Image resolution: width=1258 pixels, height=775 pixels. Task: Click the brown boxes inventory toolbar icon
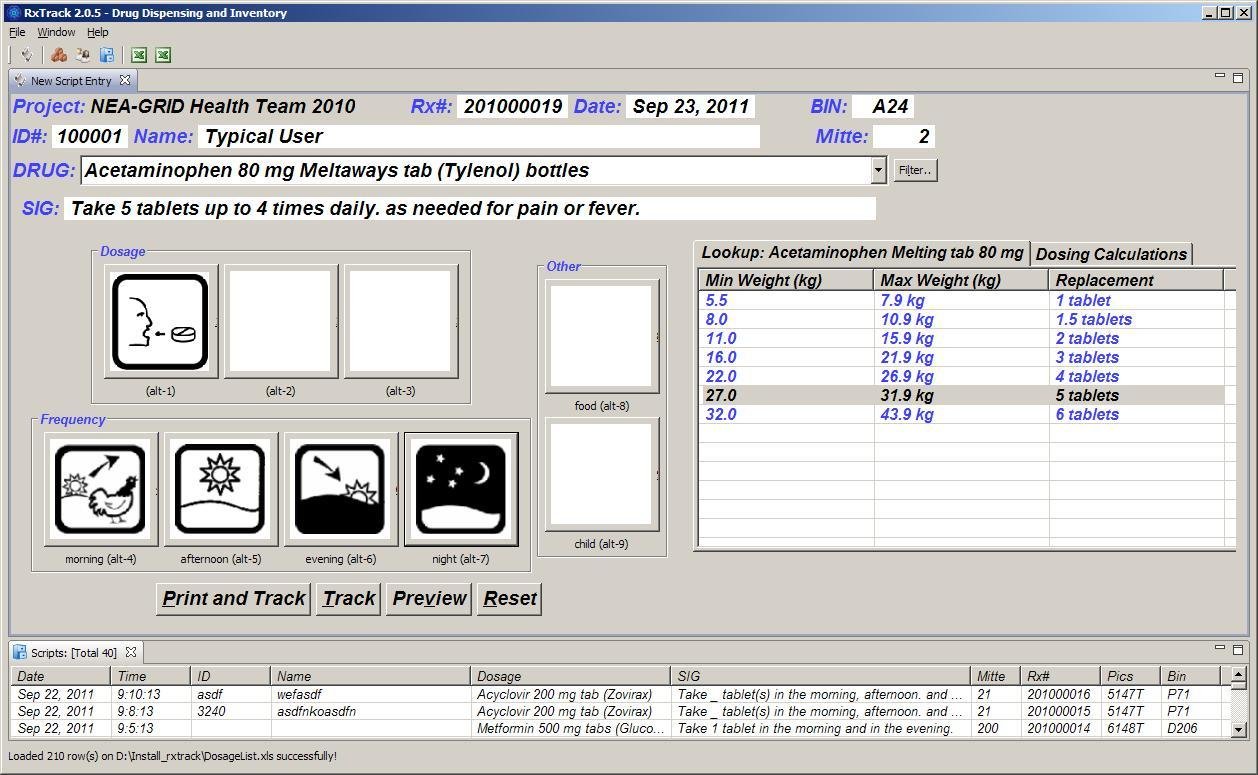[x=59, y=55]
